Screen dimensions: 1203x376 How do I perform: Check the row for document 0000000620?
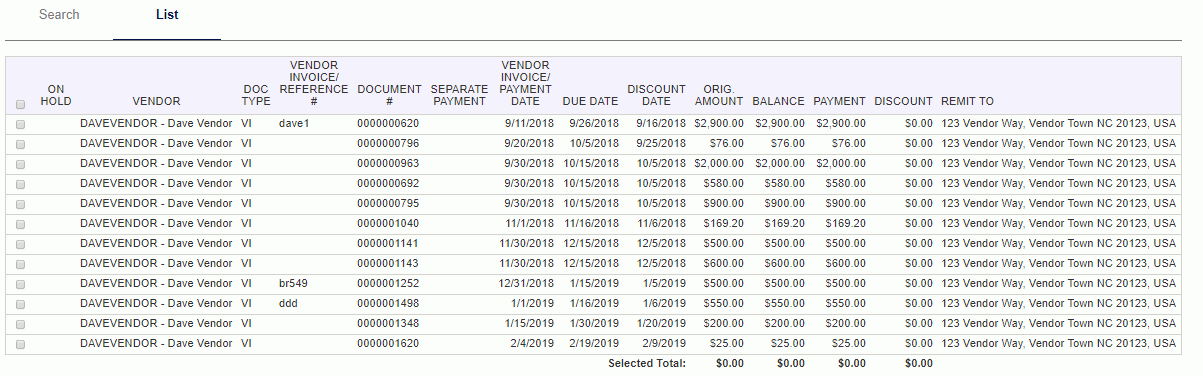point(21,124)
